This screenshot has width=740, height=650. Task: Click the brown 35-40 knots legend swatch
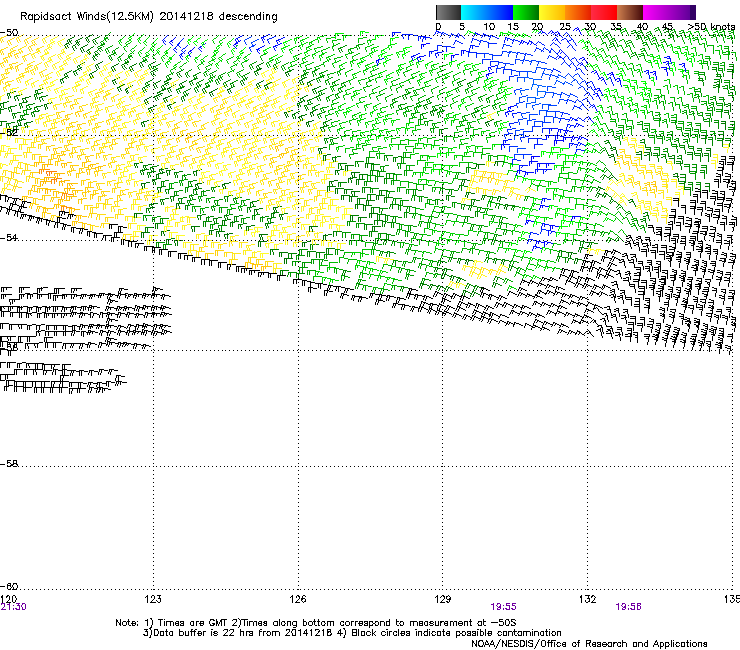tap(630, 12)
